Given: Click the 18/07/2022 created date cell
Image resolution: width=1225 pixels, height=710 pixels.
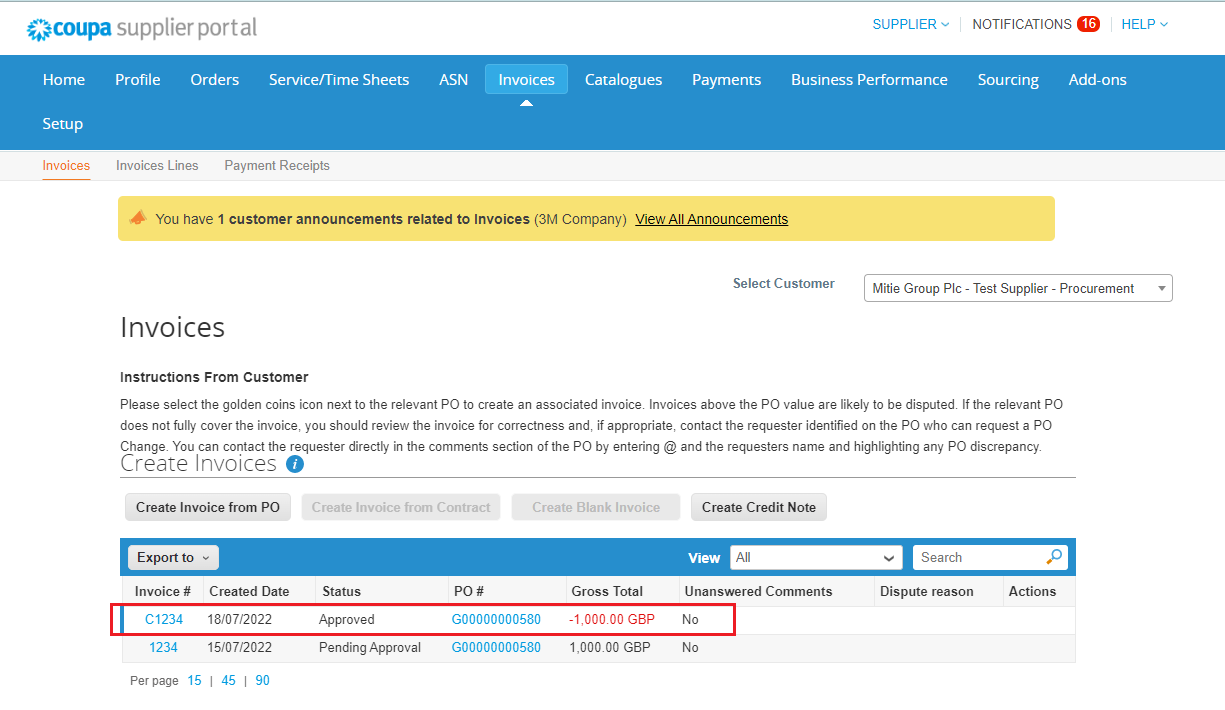Looking at the screenshot, I should (240, 619).
